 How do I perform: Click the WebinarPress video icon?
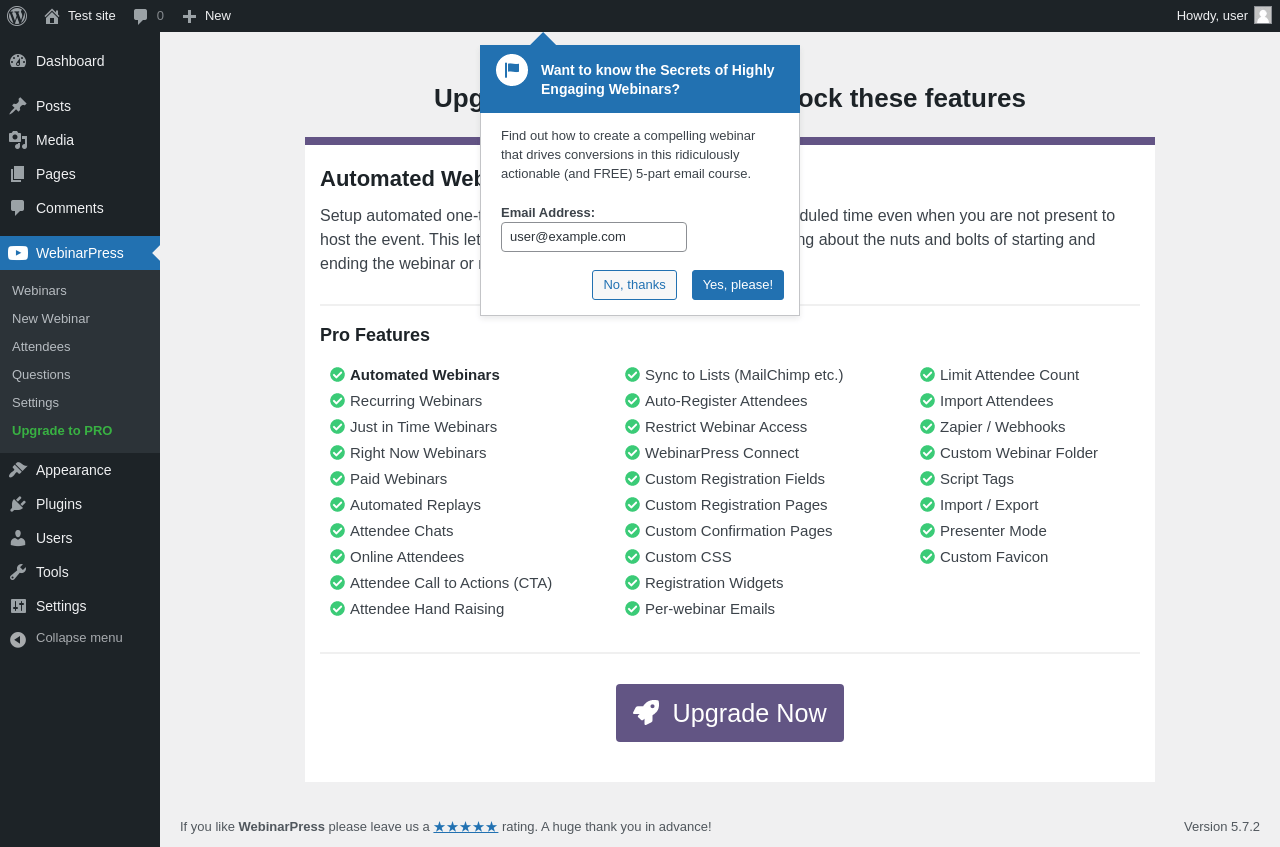(18, 253)
